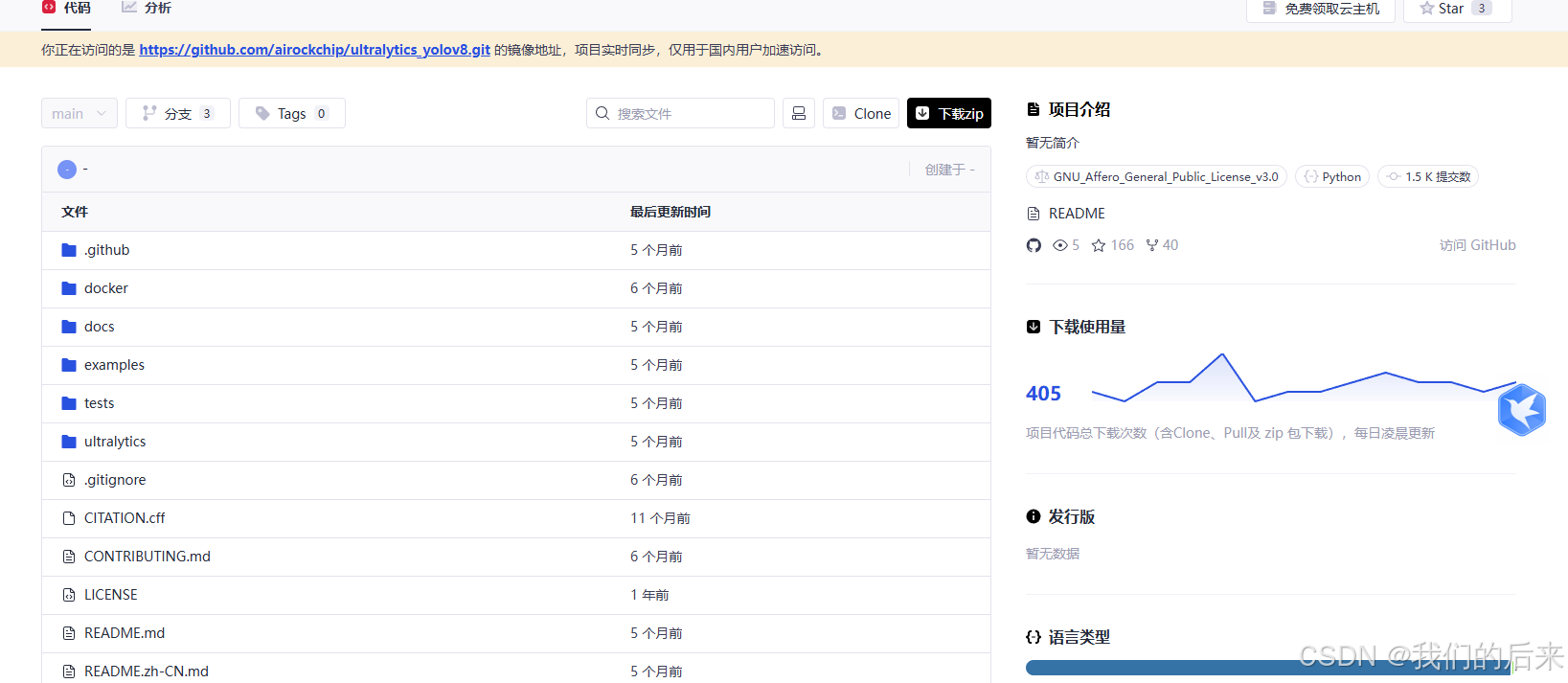Viewport: 1568px width, 683px height.
Task: Click the 11 个月前 timestamp for CITATION.cff
Action: point(660,518)
